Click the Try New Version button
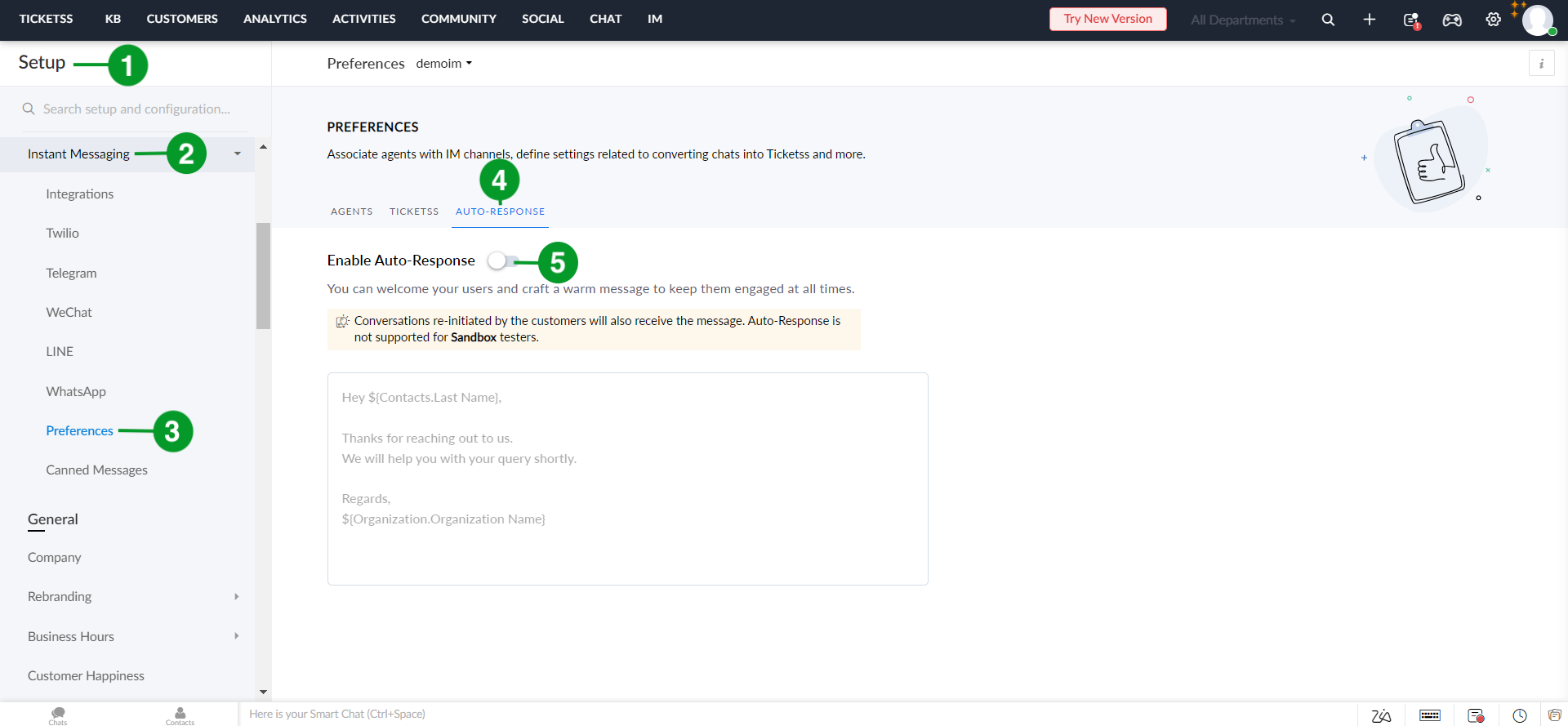Screen dimensions: 1568x726 pos(1108,19)
